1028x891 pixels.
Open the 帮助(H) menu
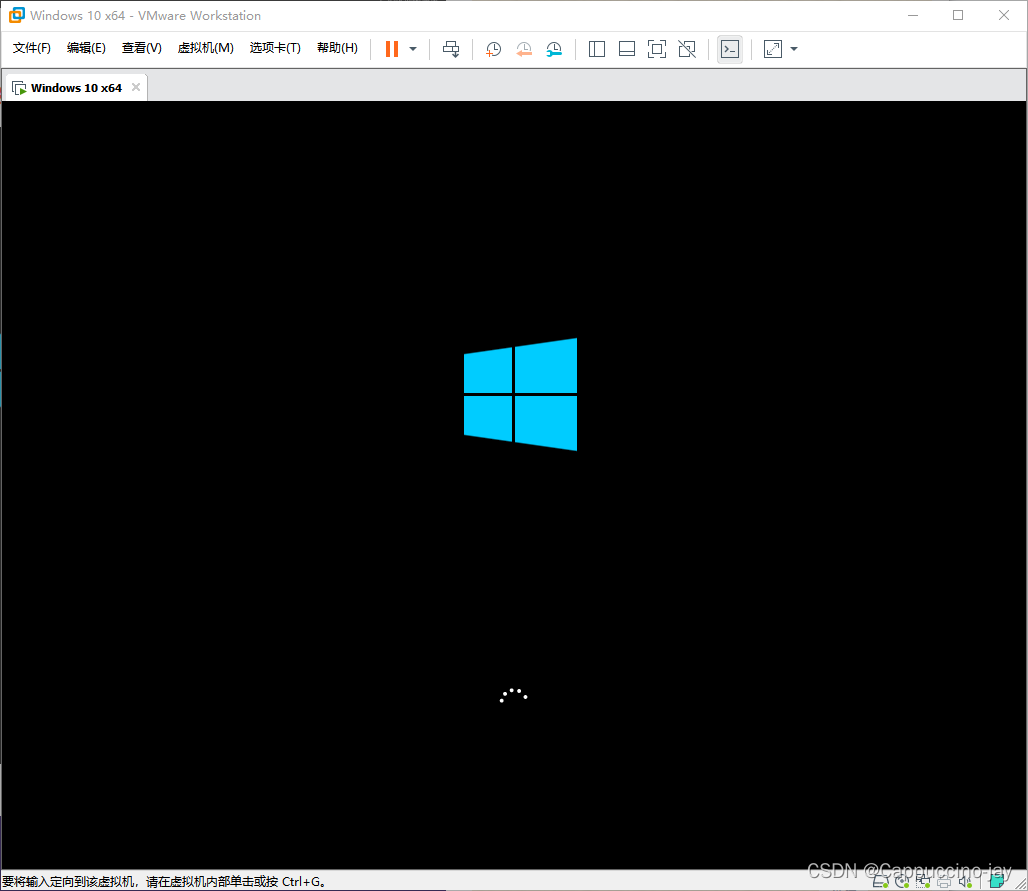[337, 48]
